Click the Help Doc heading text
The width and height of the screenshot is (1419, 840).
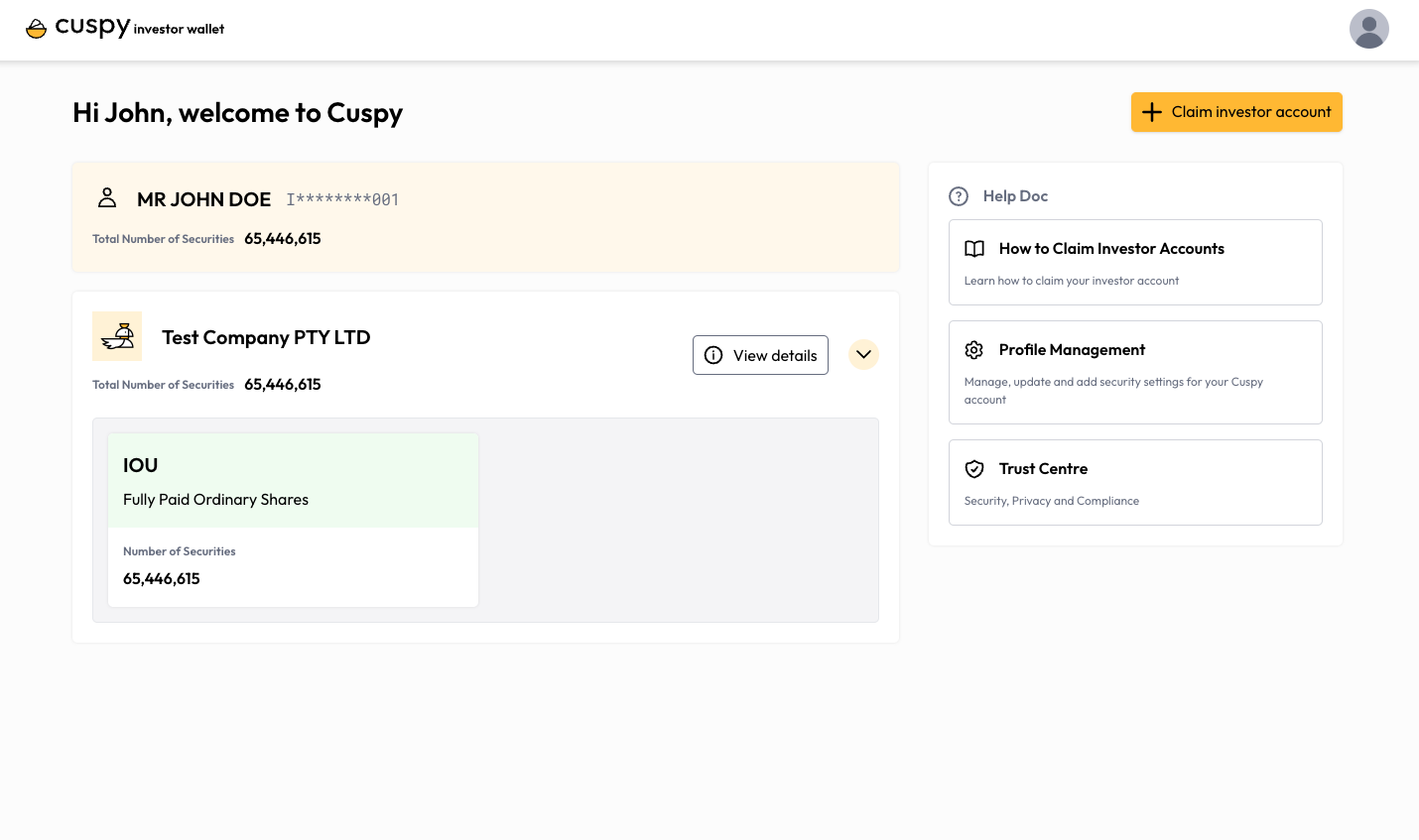point(1015,196)
